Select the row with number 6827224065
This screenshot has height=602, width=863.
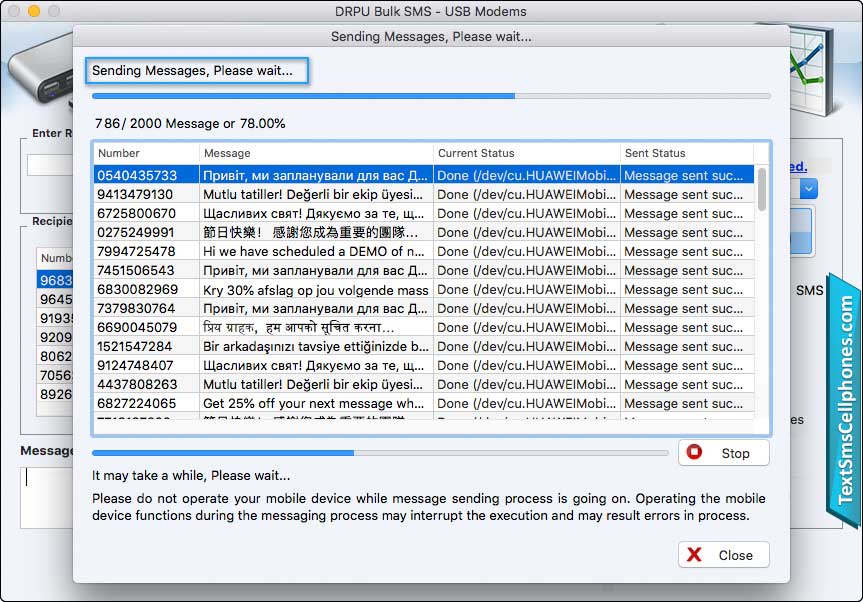423,403
